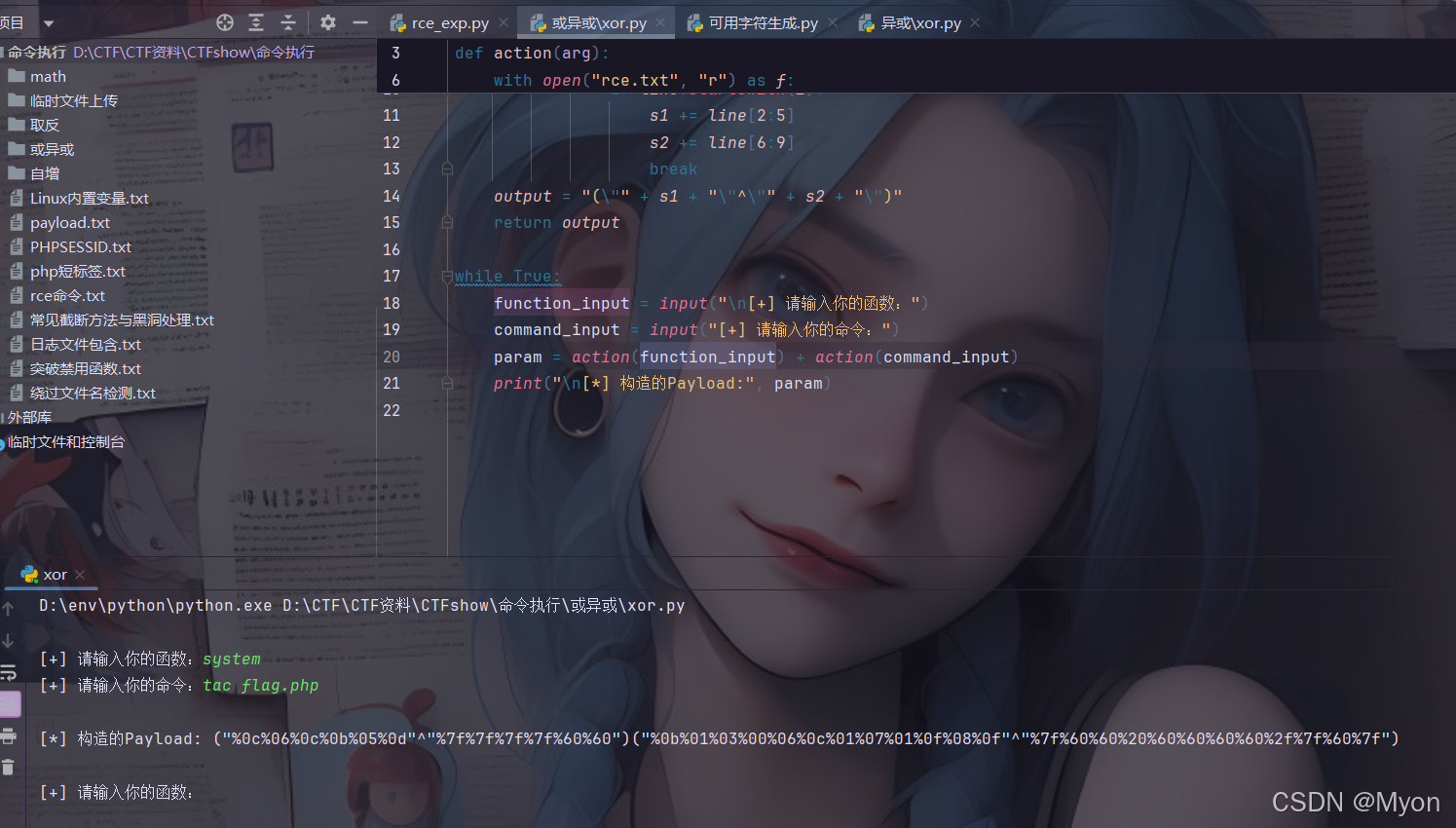Image resolution: width=1456 pixels, height=828 pixels.
Task: Click sticky line 'with open("rce.txt"'
Action: [x=644, y=80]
